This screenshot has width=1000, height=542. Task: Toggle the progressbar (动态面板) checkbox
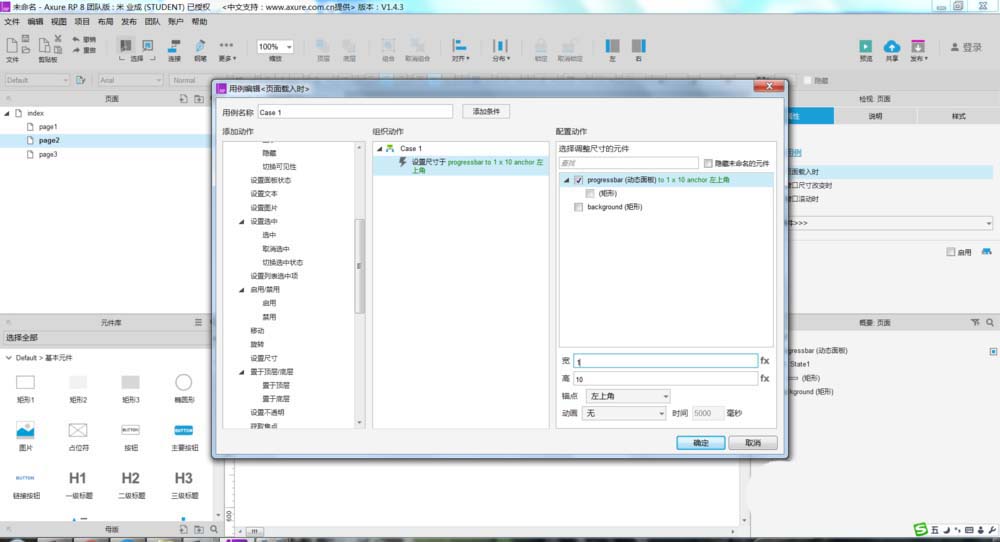pyautogui.click(x=578, y=180)
